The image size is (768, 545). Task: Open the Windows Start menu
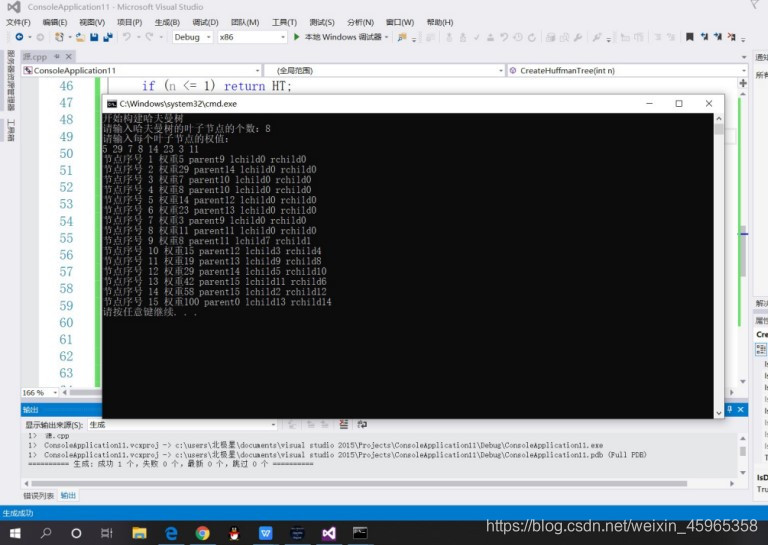point(15,533)
